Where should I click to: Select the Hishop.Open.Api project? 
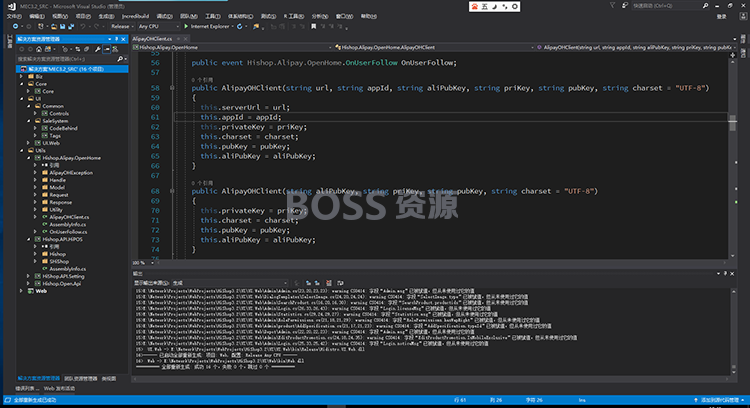click(62, 284)
